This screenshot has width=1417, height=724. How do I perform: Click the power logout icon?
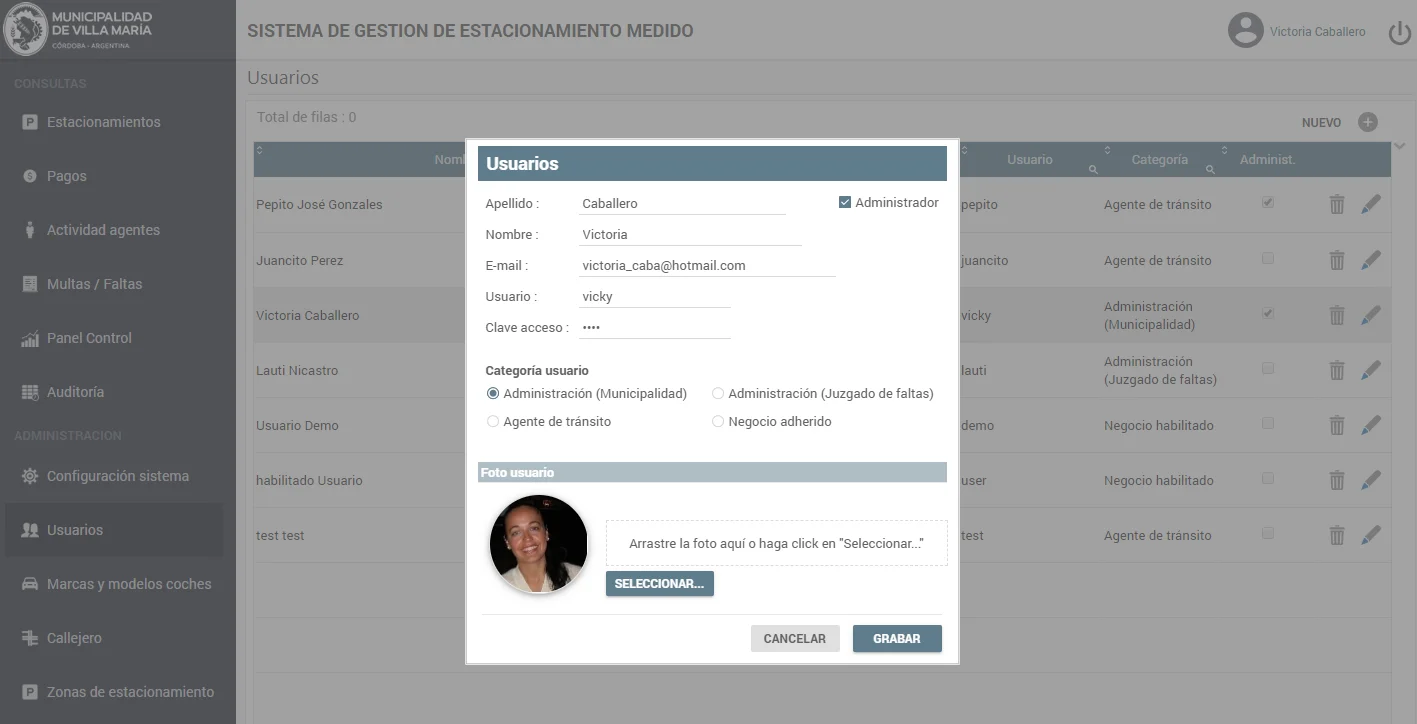pyautogui.click(x=1399, y=33)
